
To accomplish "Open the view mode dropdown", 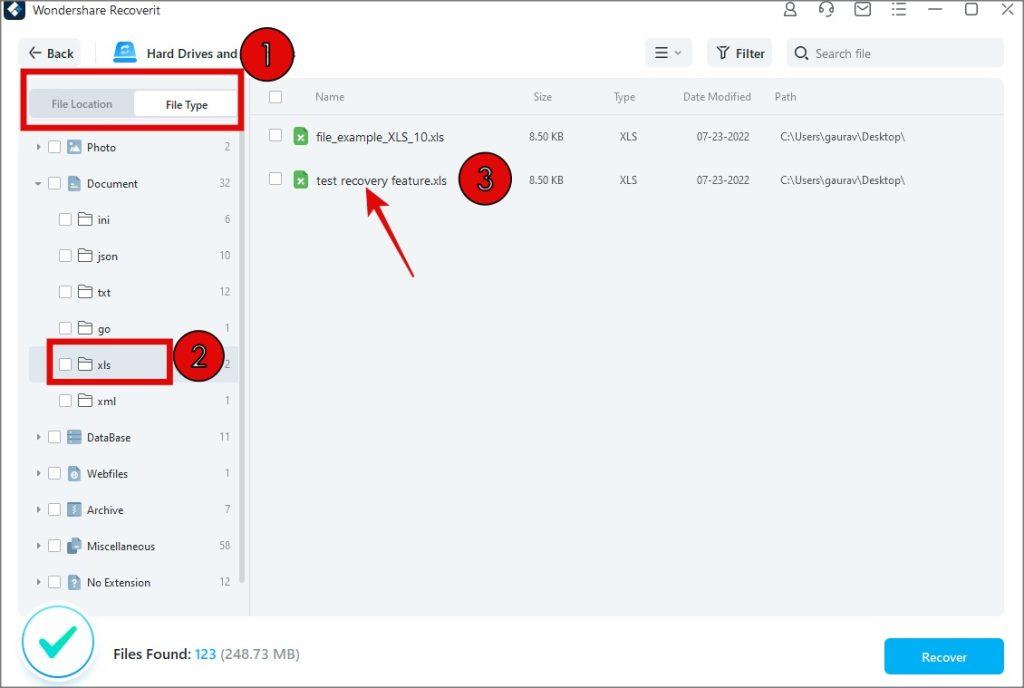I will 668,53.
